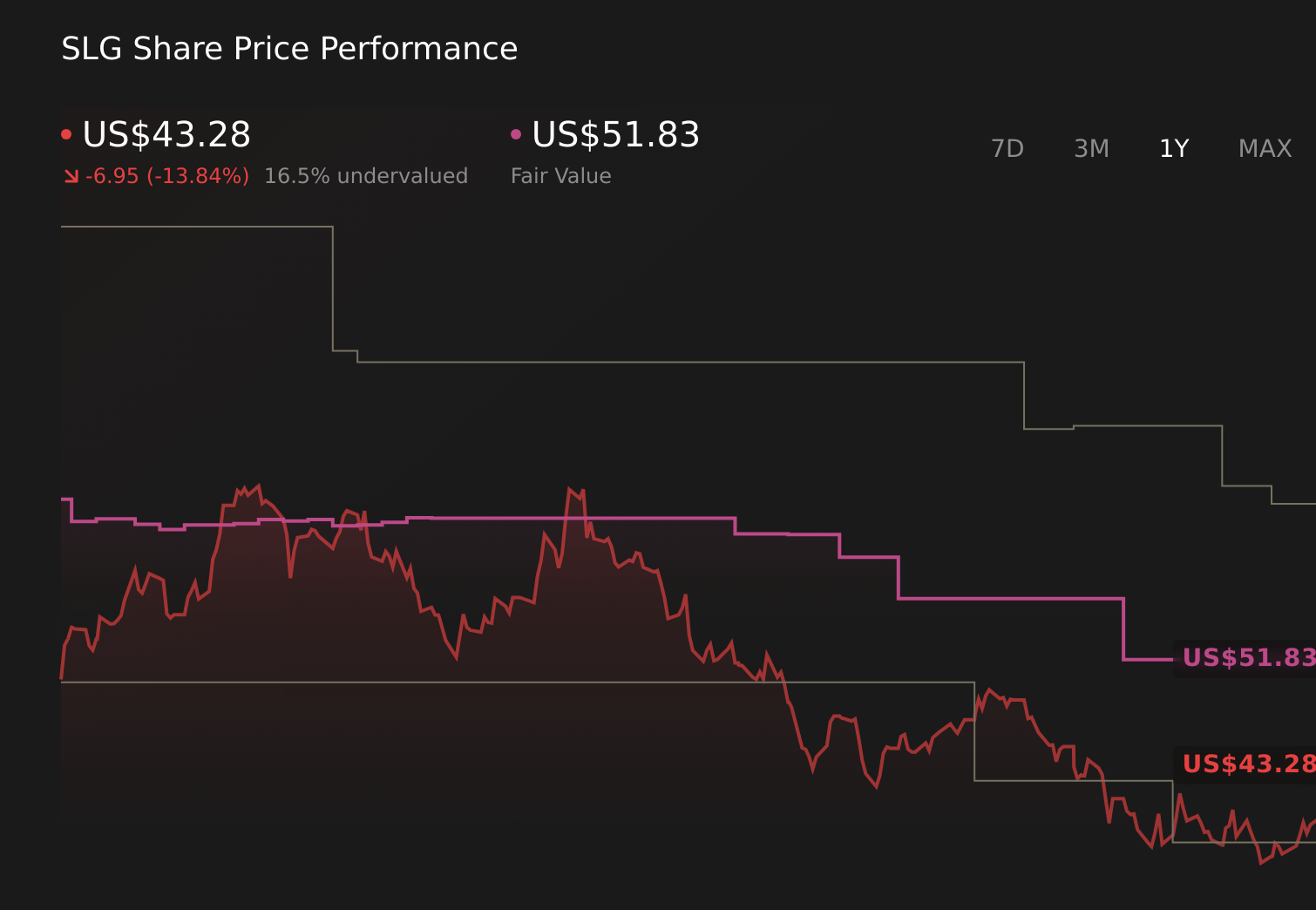
Task: Select the 1Y time range
Action: tap(1173, 148)
